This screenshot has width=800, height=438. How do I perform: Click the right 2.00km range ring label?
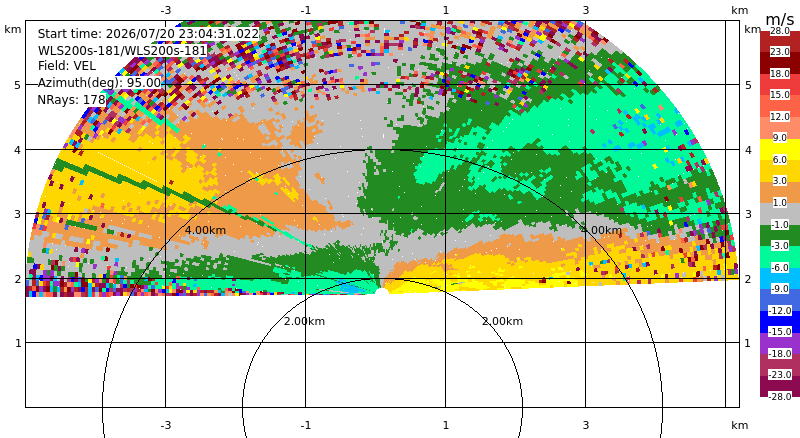click(503, 321)
